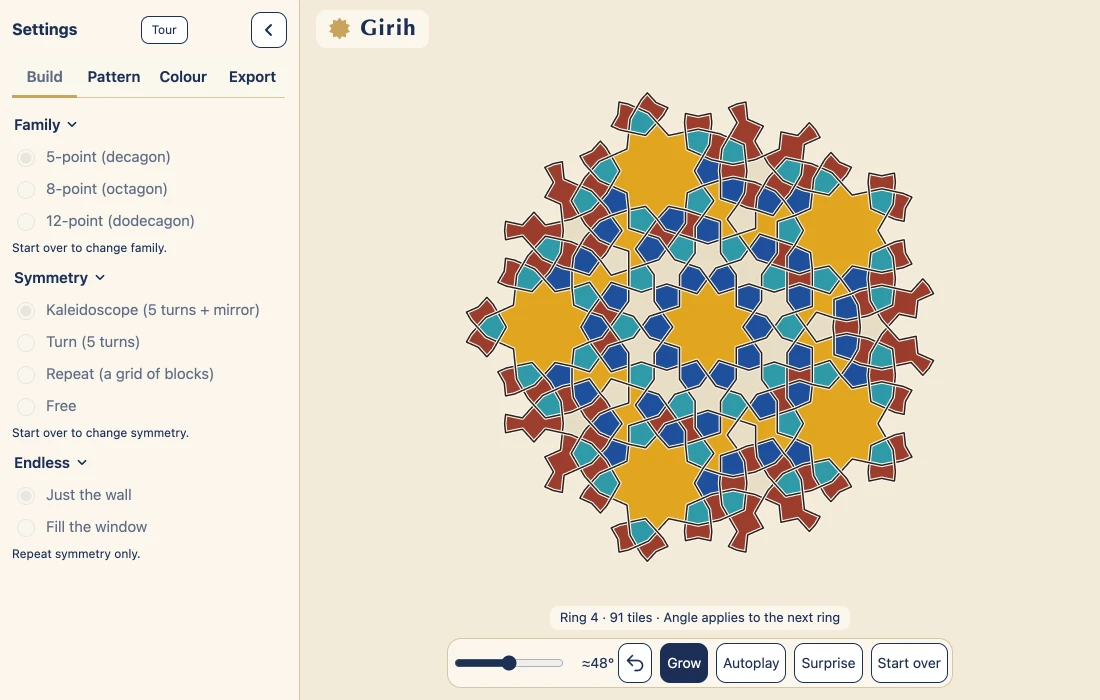Click 'Repeat symmetry only.' note

pyautogui.click(x=76, y=553)
